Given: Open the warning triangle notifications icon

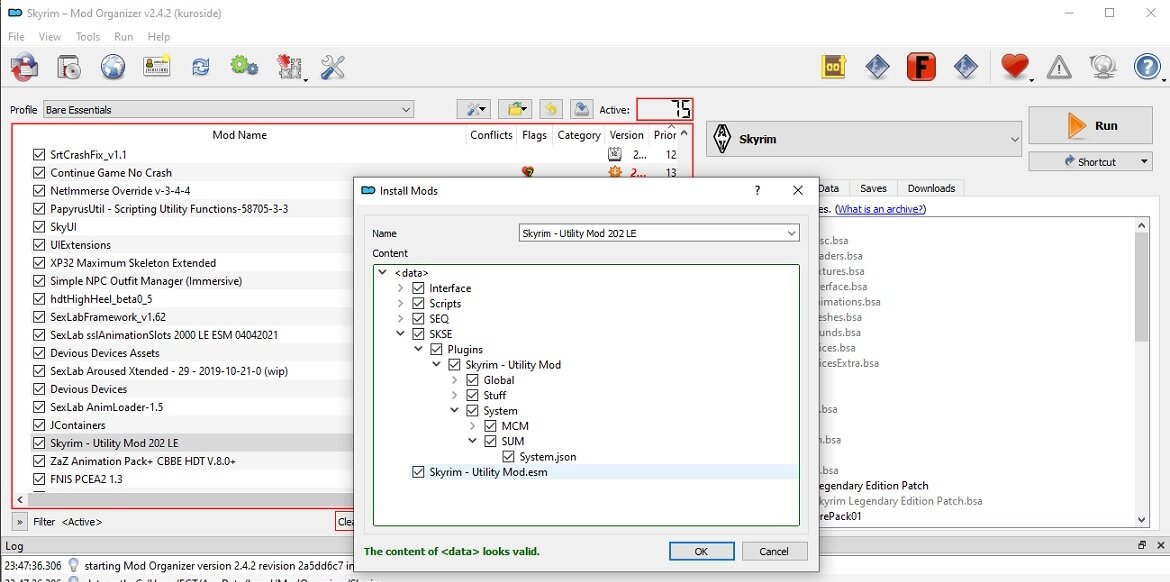Looking at the screenshot, I should pos(1059,68).
